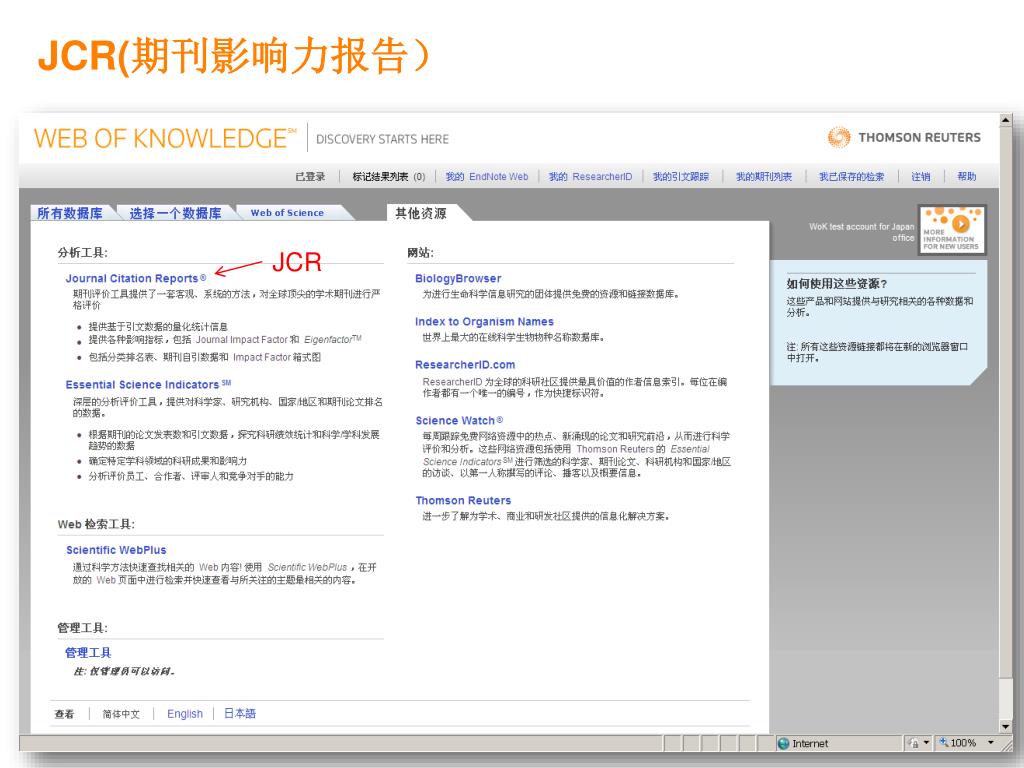This screenshot has width=1024, height=768.
Task: Click the More Information For New Users icon
Action: pos(952,229)
